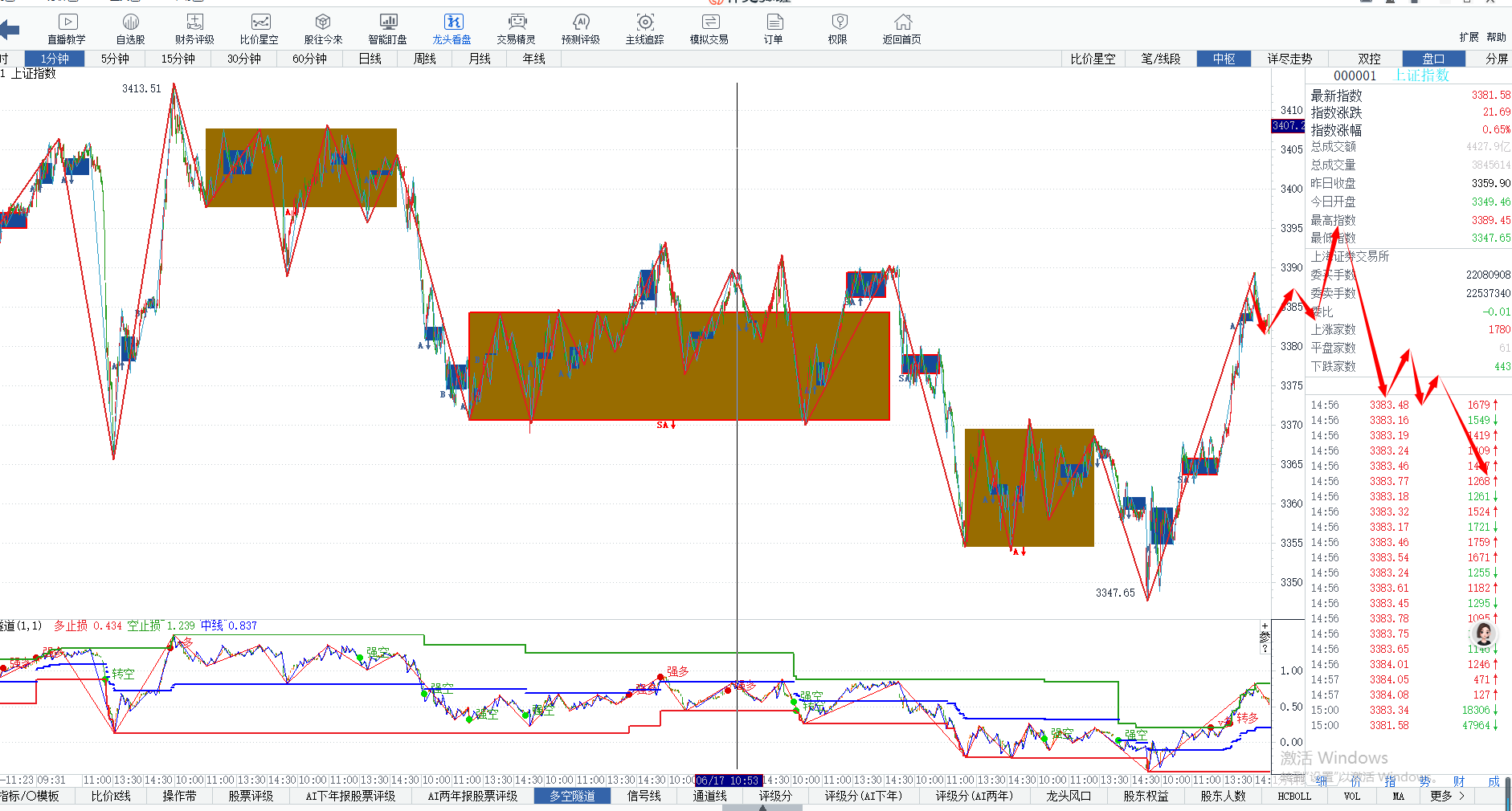Open the 扩展 menu
The width and height of the screenshot is (1512, 811).
(x=1469, y=37)
